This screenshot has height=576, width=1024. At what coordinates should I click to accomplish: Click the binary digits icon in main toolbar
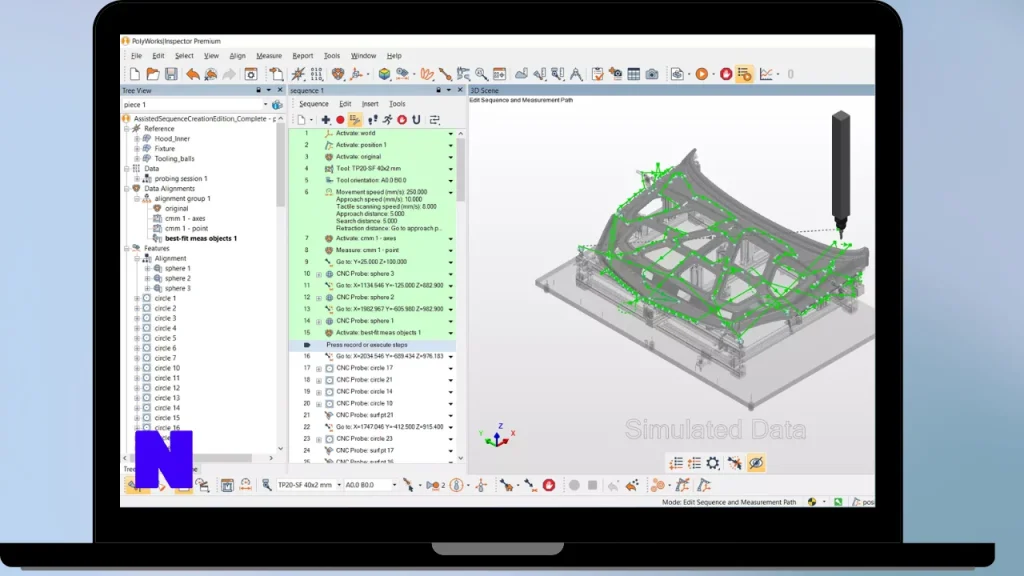tap(317, 74)
